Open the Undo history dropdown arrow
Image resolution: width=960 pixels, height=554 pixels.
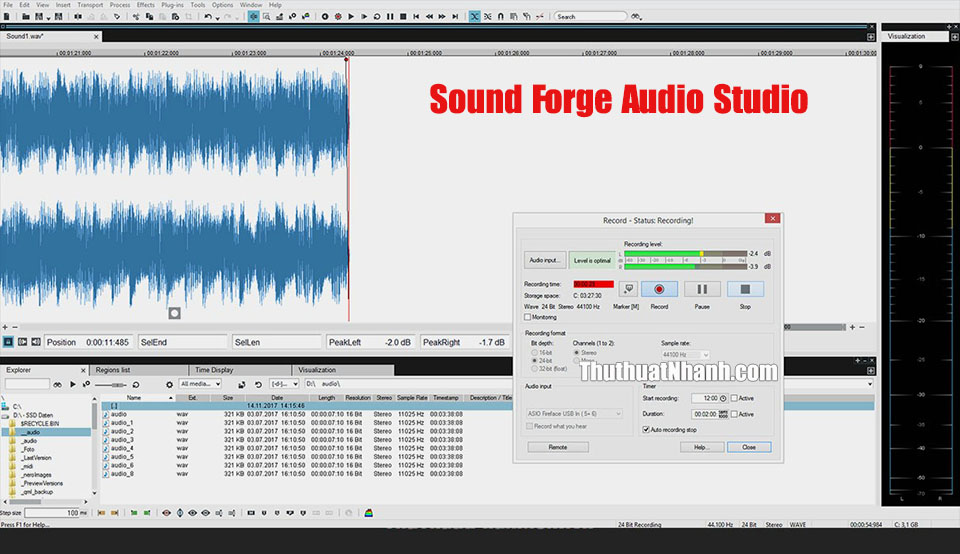click(217, 18)
